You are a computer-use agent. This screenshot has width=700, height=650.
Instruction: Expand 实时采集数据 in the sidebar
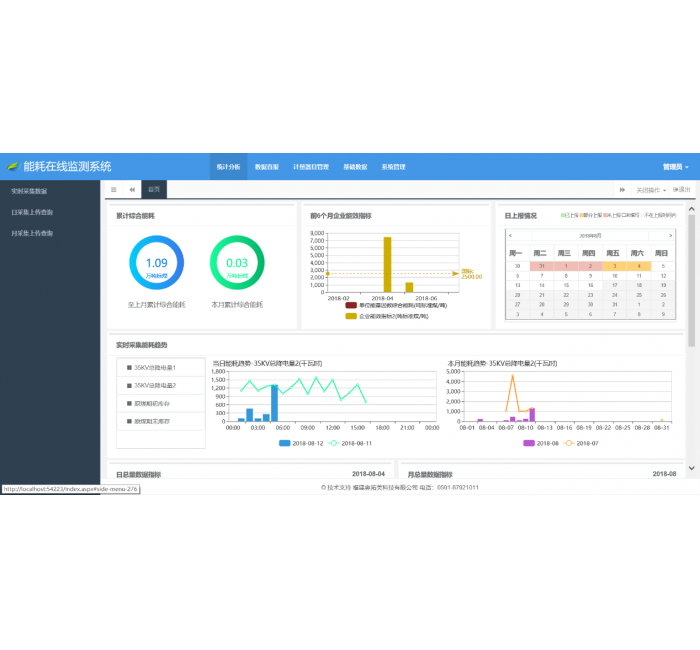click(x=30, y=190)
